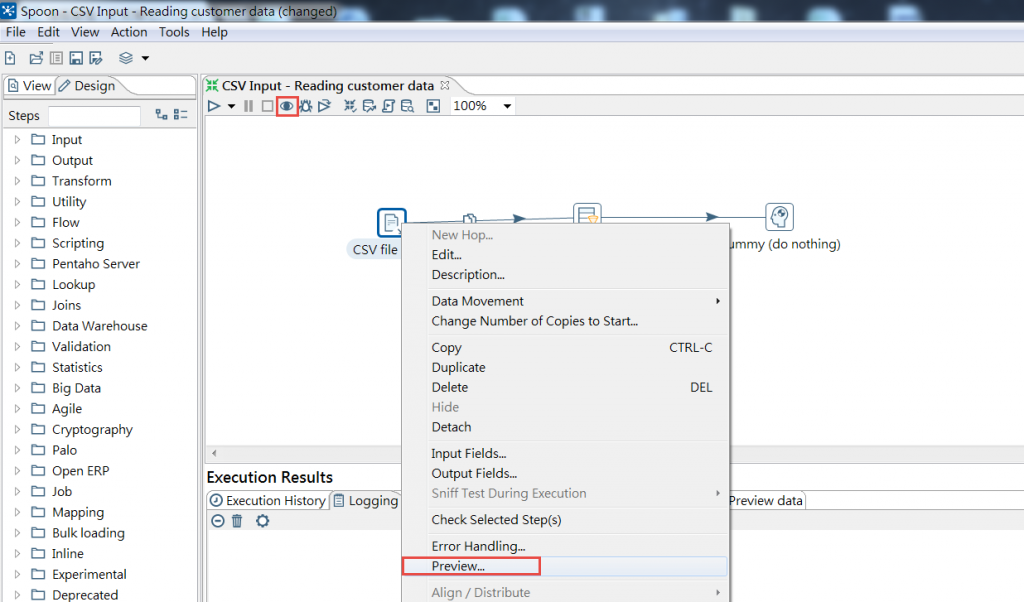This screenshot has height=602, width=1024.
Task: Choose Preview... from the context menu
Action: [x=565, y=566]
